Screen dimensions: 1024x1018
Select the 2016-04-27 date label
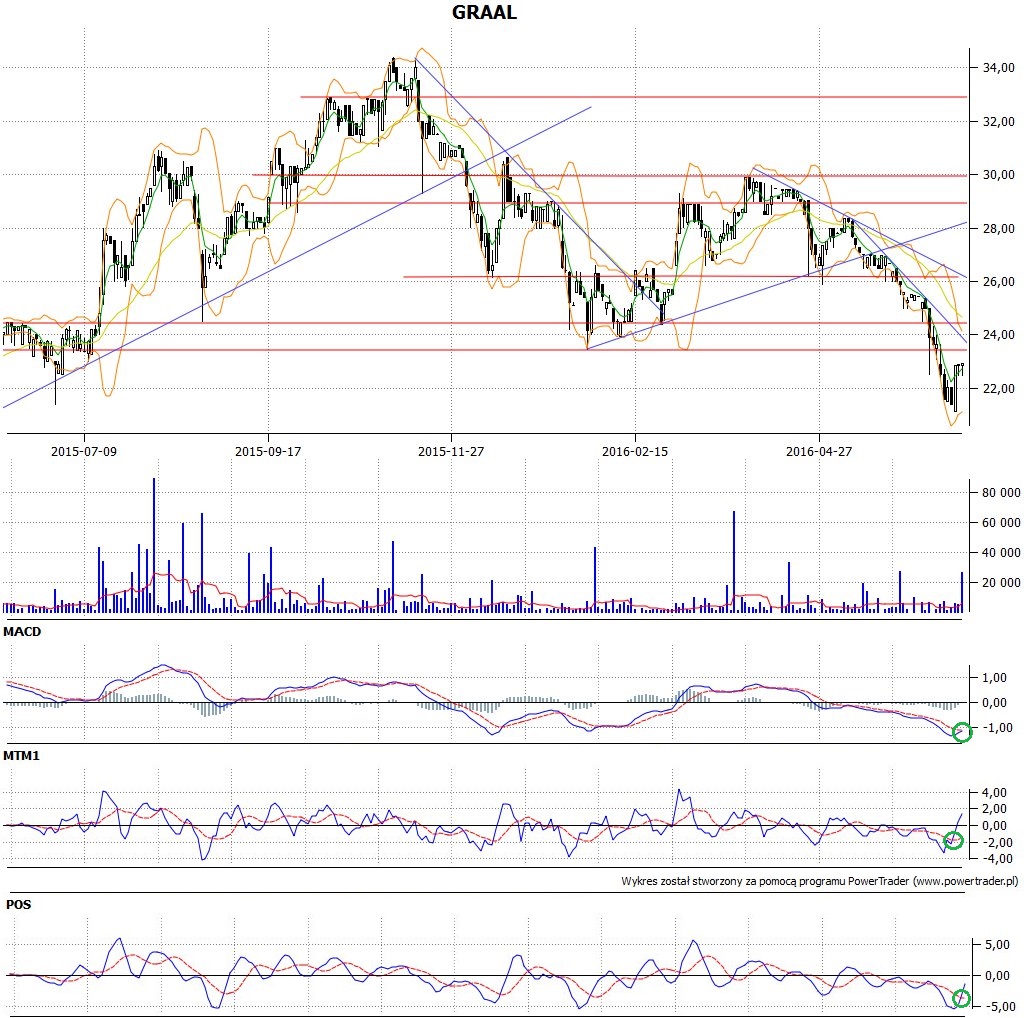point(819,451)
